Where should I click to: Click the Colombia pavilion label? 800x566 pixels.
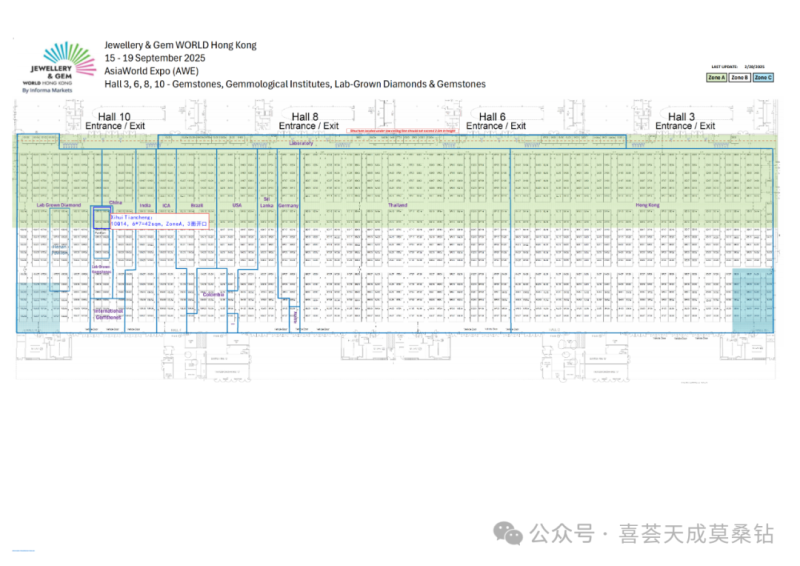click(213, 294)
